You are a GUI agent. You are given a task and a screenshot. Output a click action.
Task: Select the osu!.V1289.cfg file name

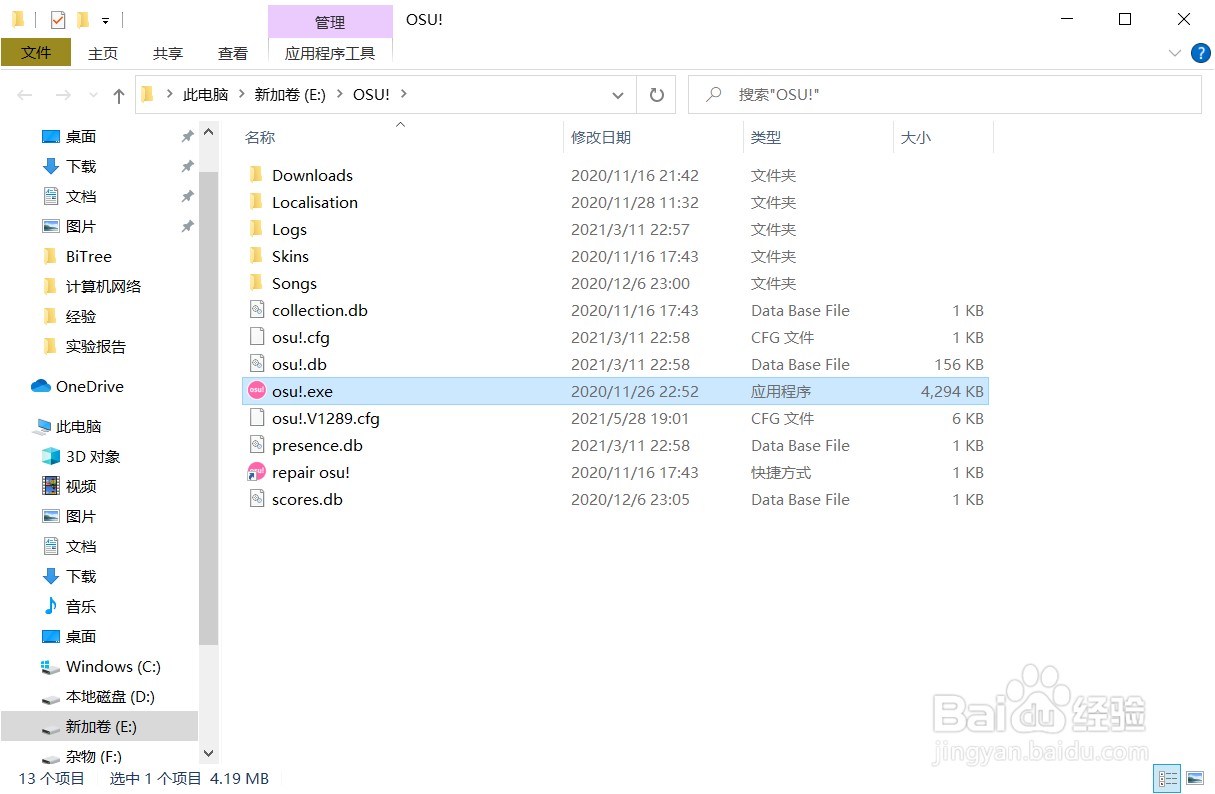326,418
